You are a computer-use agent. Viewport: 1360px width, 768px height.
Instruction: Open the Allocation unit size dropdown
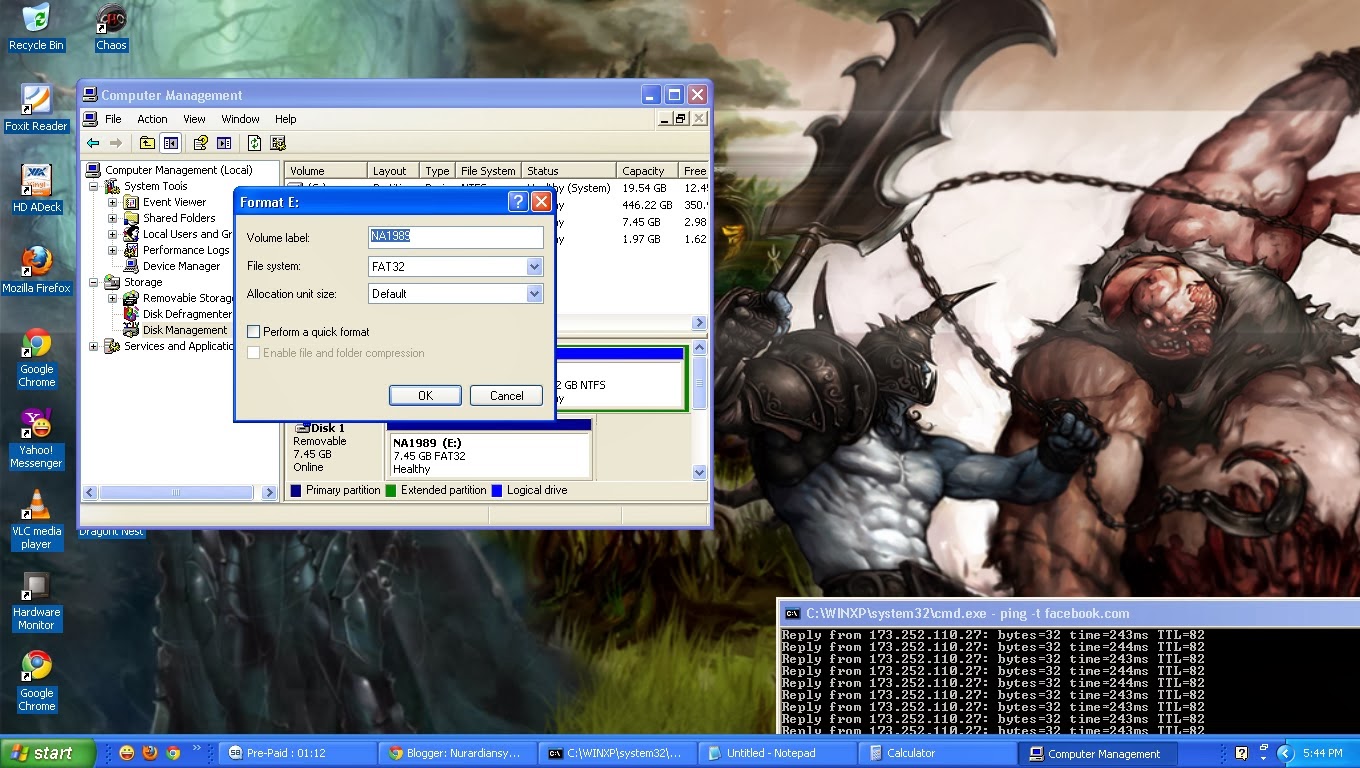(534, 294)
